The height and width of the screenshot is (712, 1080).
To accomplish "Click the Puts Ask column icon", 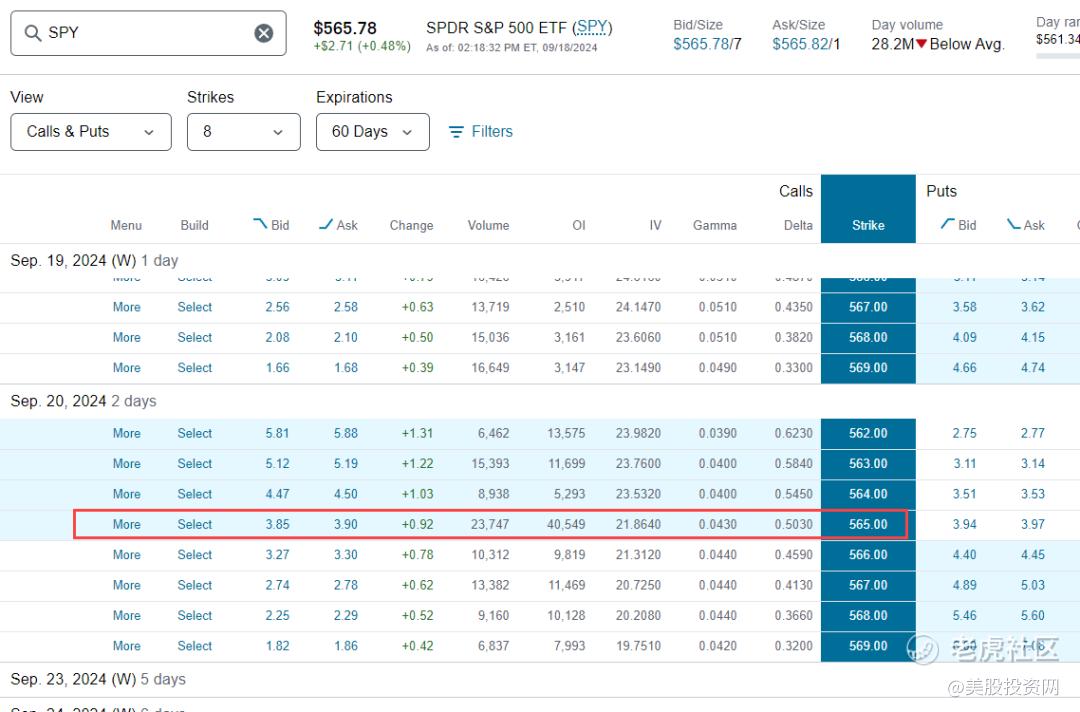I will click(x=1014, y=224).
